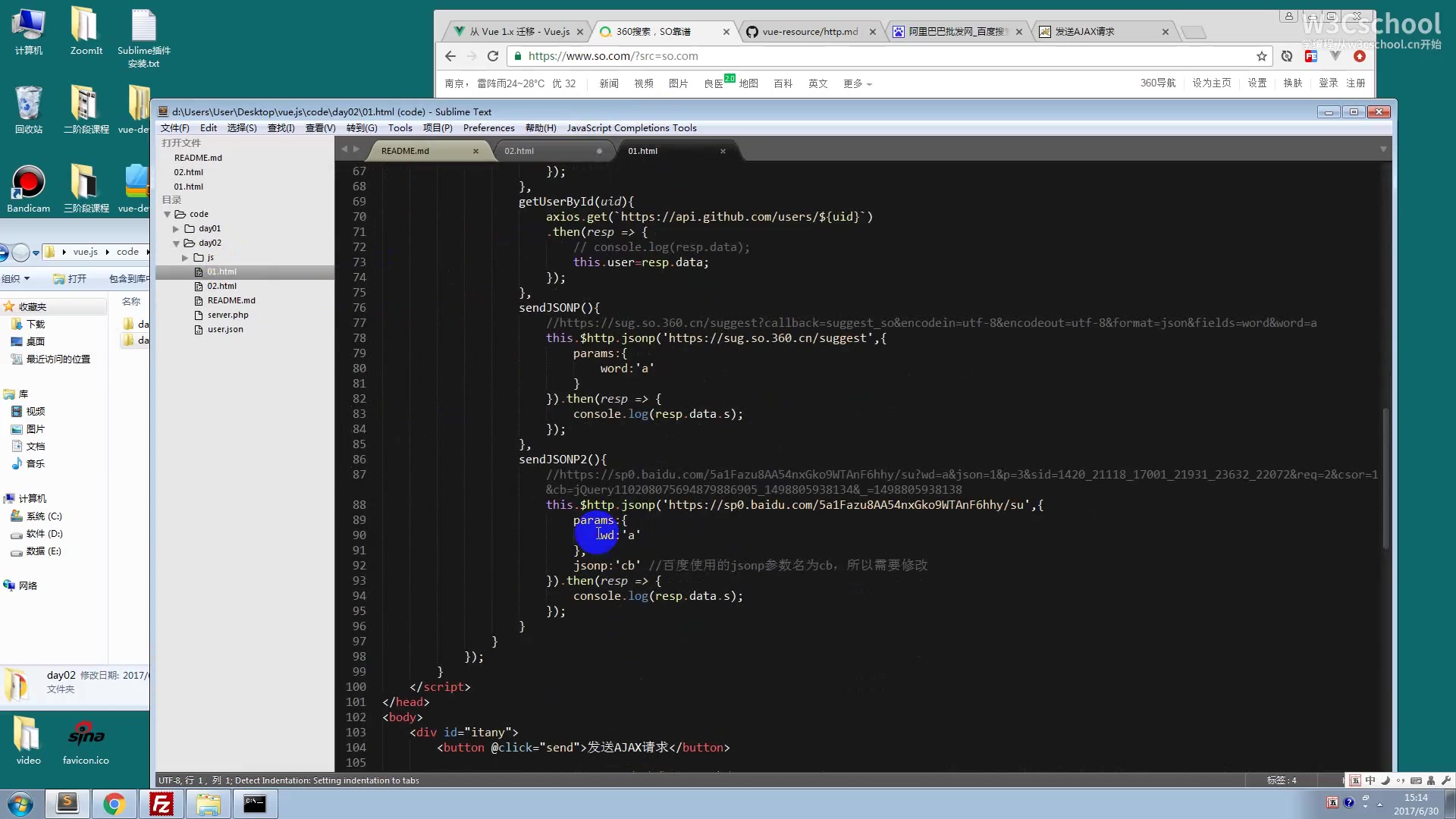1456x819 pixels.
Task: Click the FE browser extension icon
Action: 1310,56
